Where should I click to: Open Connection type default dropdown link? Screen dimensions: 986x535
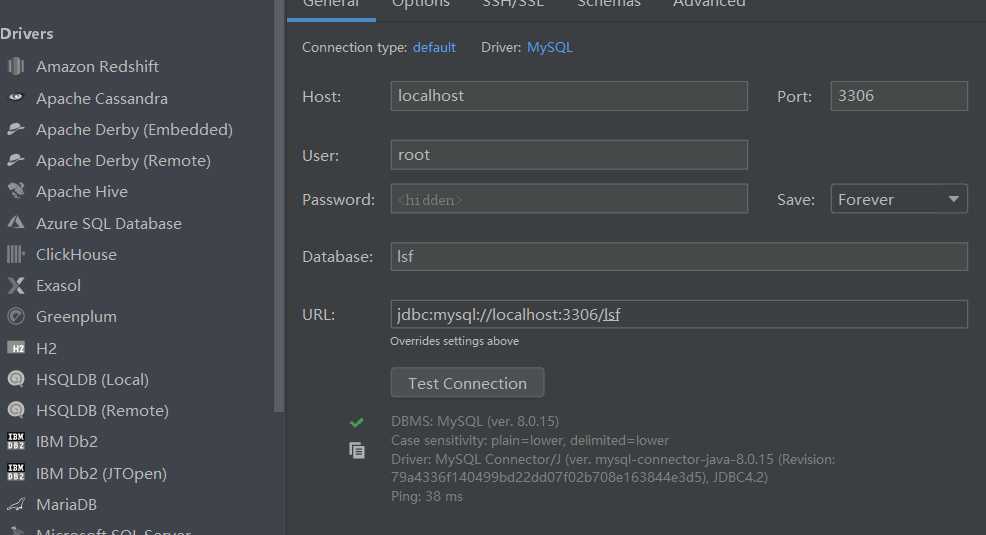pos(434,48)
